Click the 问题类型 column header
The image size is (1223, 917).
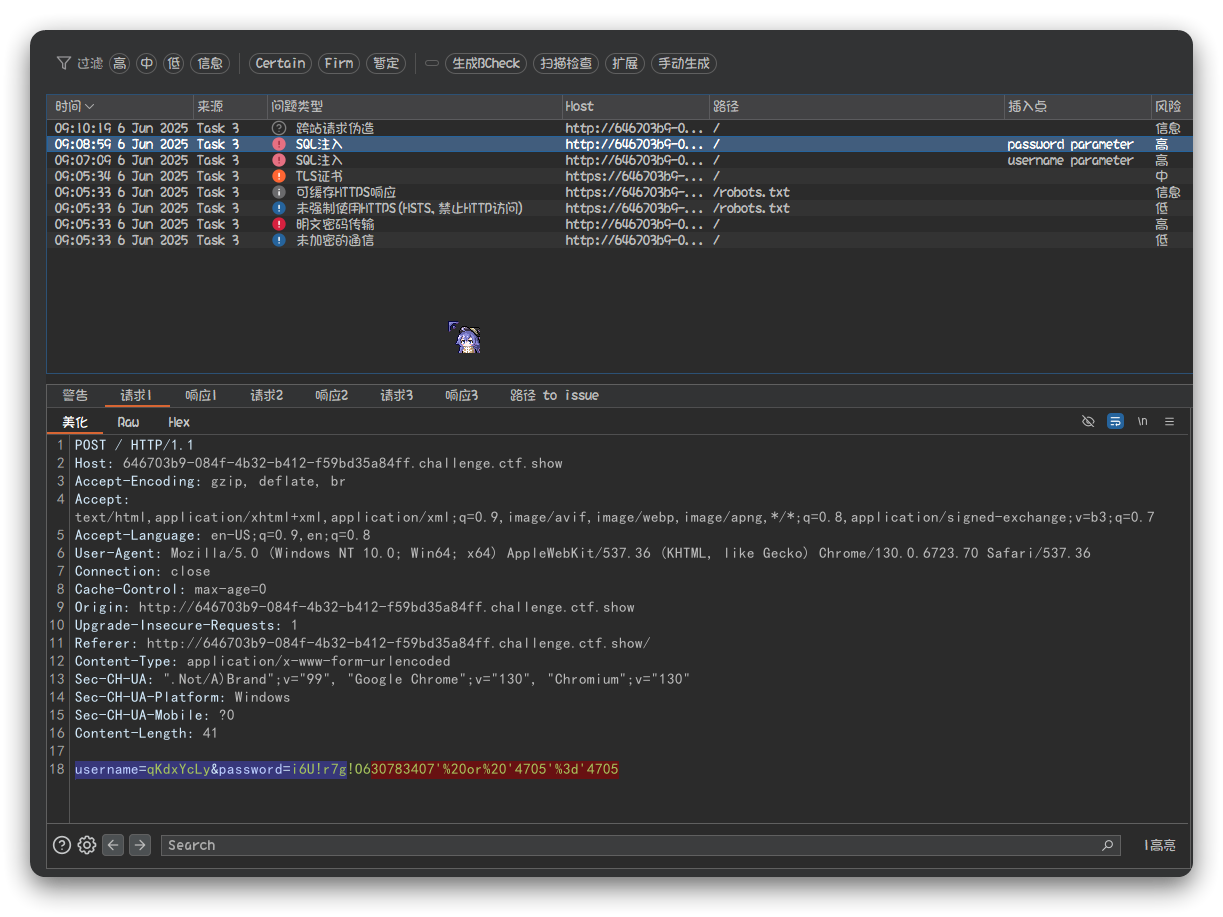297,106
